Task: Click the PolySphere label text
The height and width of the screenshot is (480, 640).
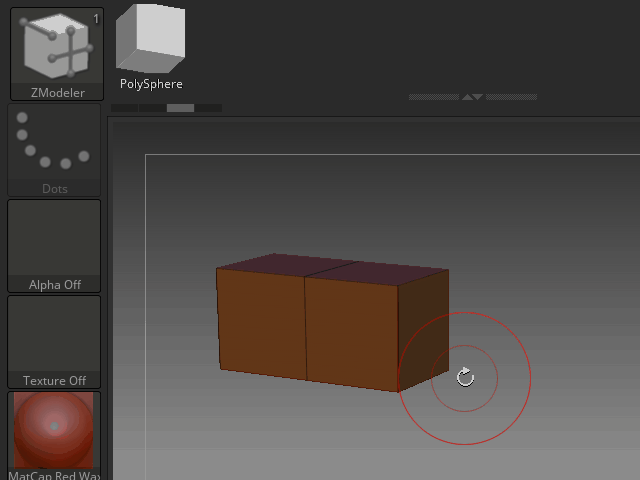Action: (151, 85)
